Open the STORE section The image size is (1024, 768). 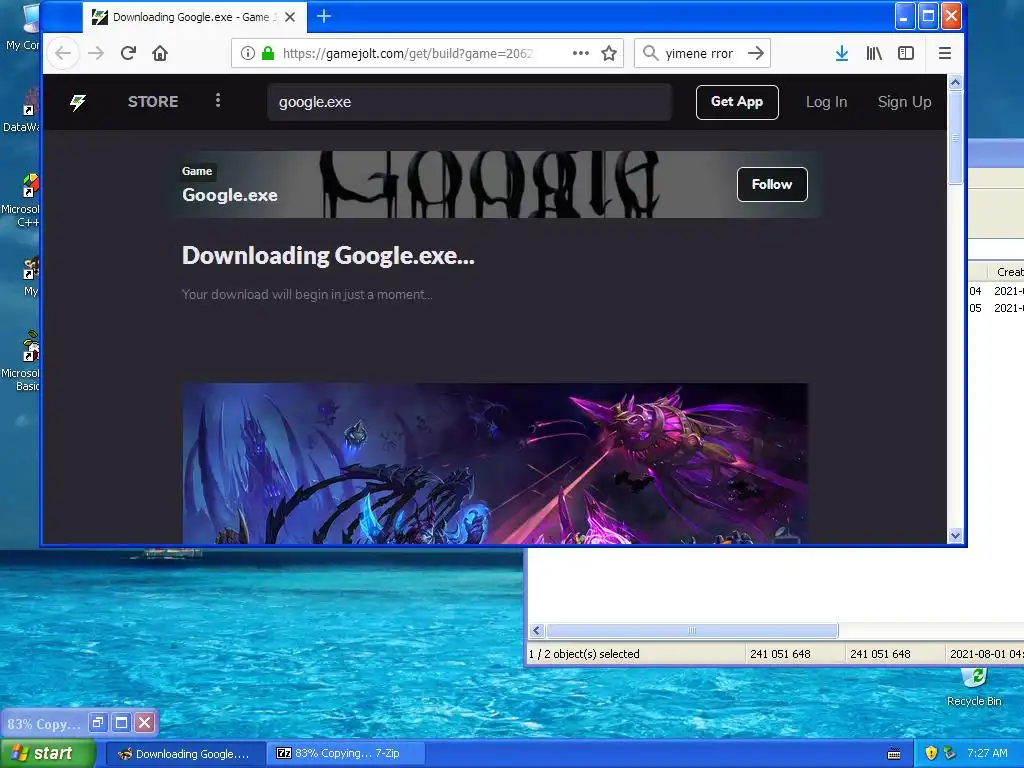click(153, 102)
